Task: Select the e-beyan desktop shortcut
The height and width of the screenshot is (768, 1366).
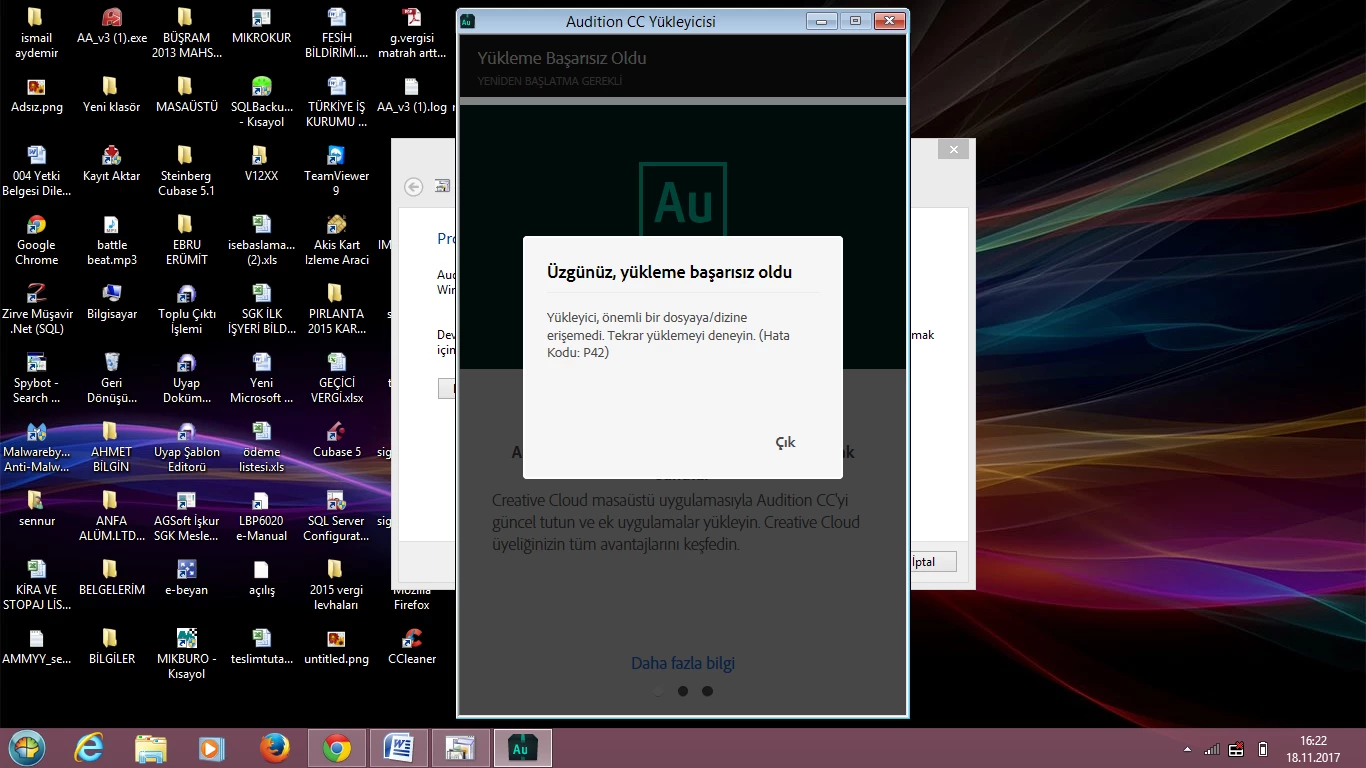Action: [x=186, y=577]
